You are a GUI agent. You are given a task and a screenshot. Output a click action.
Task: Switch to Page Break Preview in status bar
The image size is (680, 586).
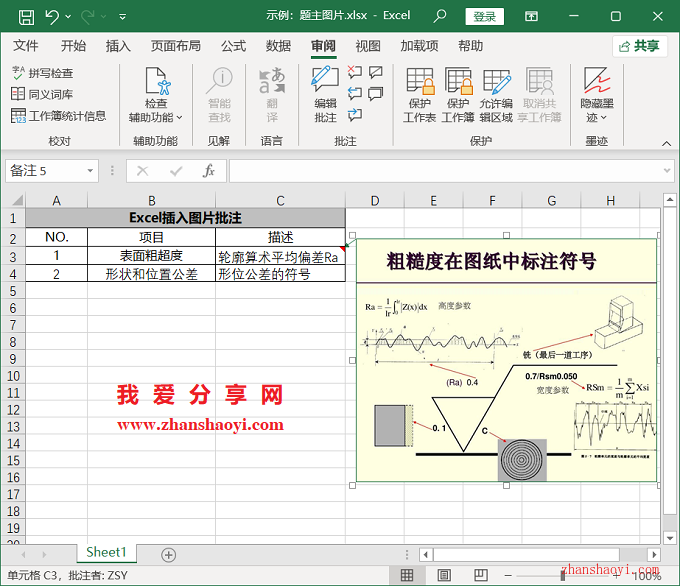[481, 575]
